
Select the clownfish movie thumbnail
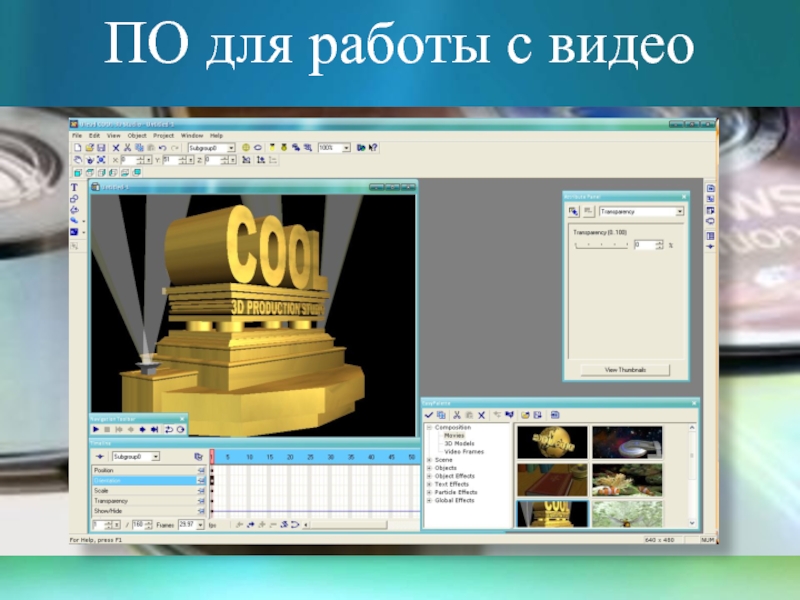click(627, 480)
